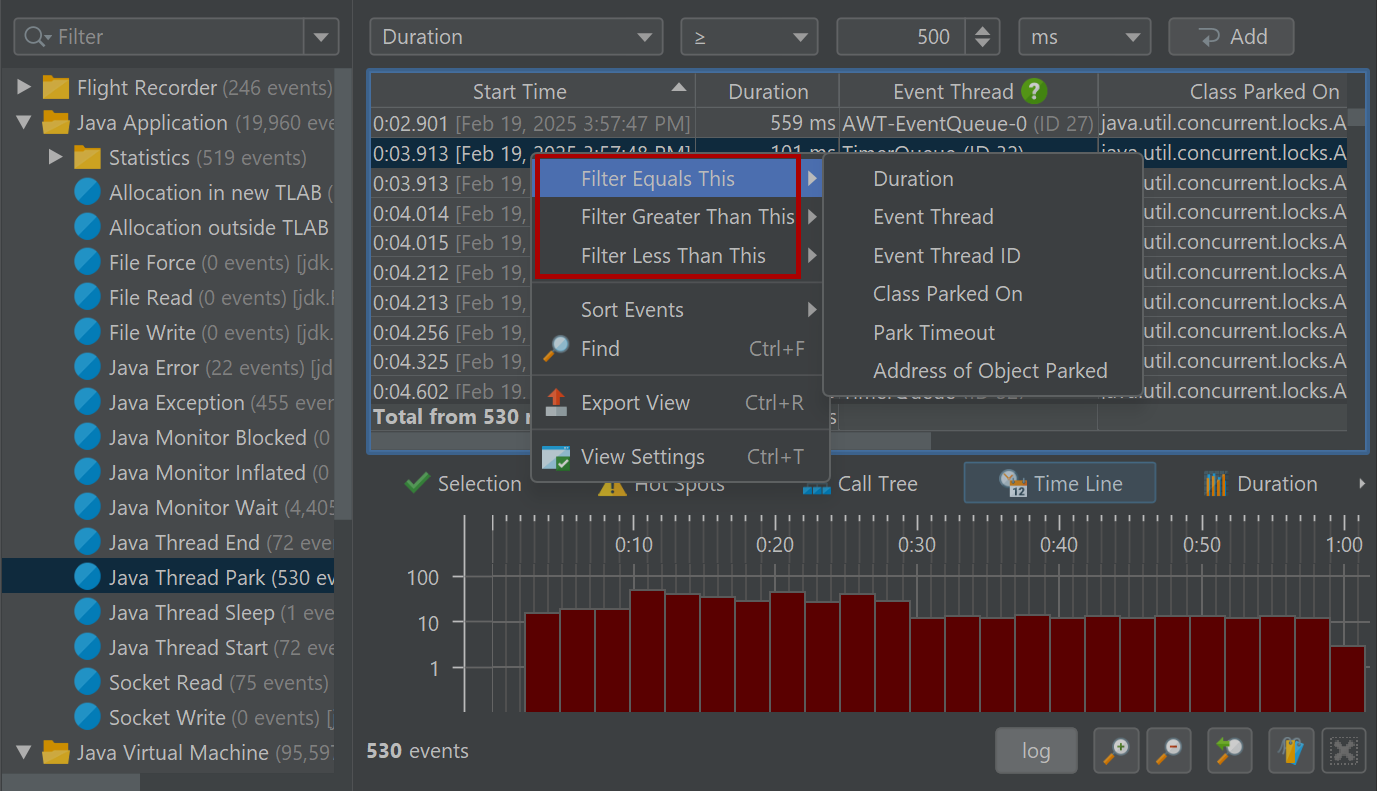
Task: Open the Duration filter criterion combo box
Action: [x=516, y=37]
